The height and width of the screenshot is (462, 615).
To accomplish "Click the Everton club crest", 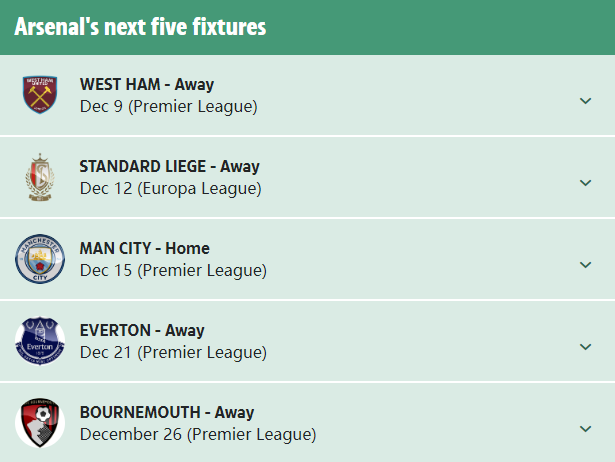I will click(x=40, y=341).
